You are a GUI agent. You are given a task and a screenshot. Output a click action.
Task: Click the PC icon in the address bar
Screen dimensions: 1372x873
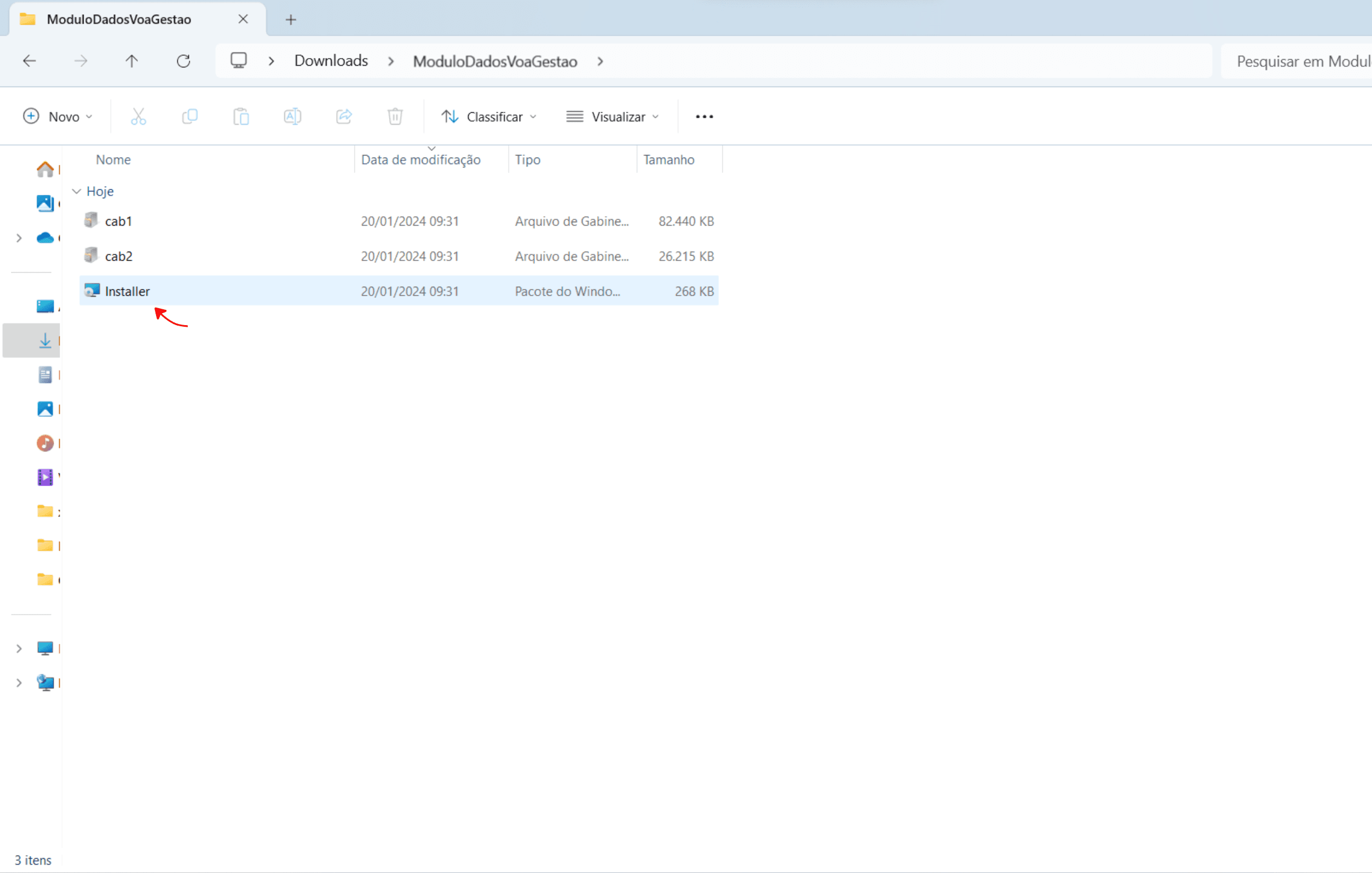pos(239,60)
